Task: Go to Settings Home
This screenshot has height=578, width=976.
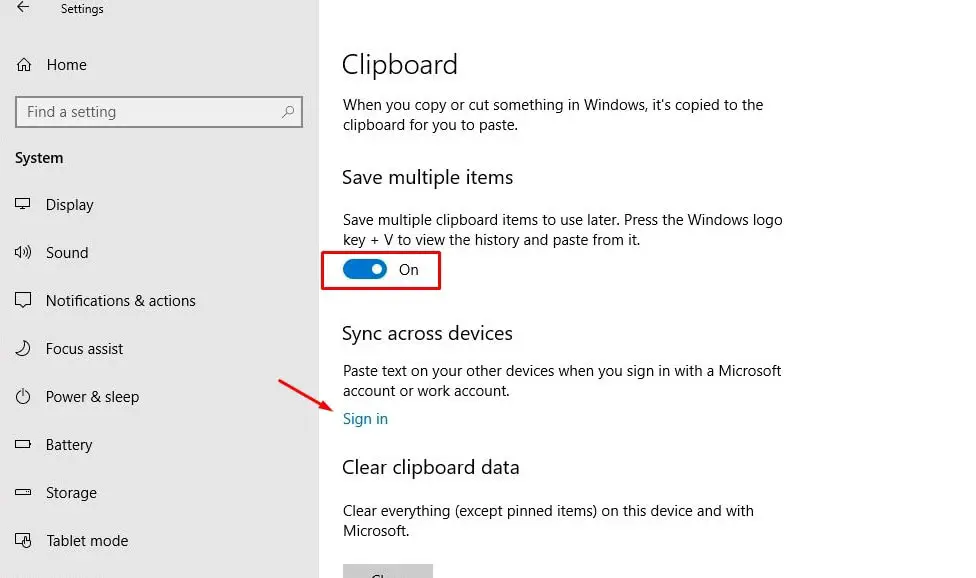Action: tap(66, 65)
